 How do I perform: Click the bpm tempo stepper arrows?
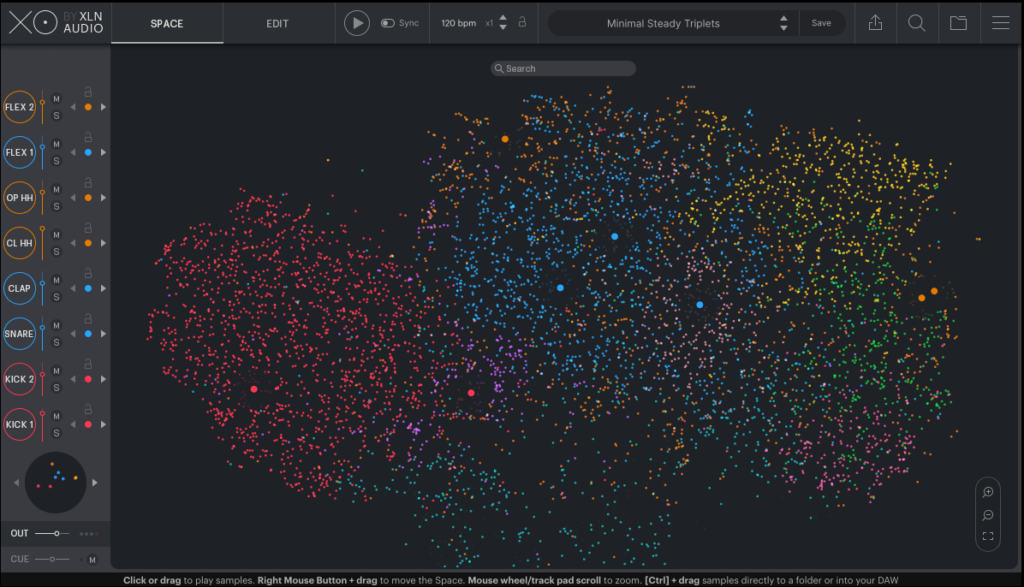pos(503,23)
